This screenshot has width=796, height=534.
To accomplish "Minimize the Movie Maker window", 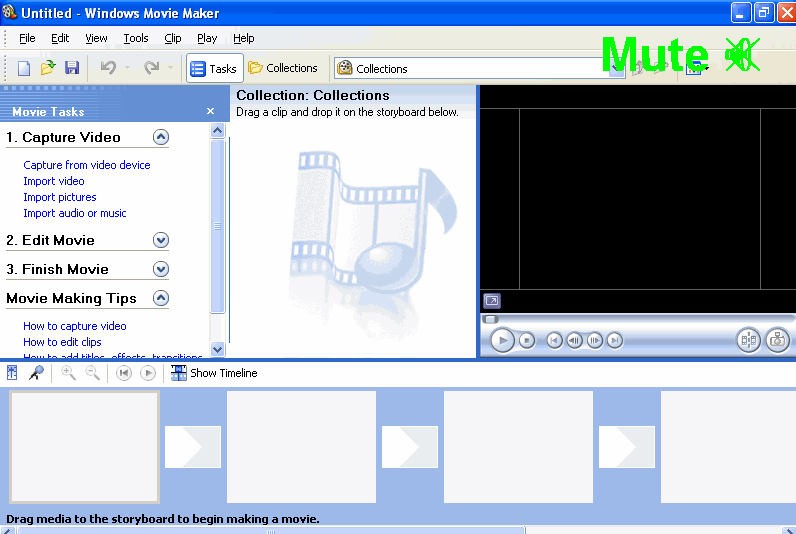I will [741, 13].
